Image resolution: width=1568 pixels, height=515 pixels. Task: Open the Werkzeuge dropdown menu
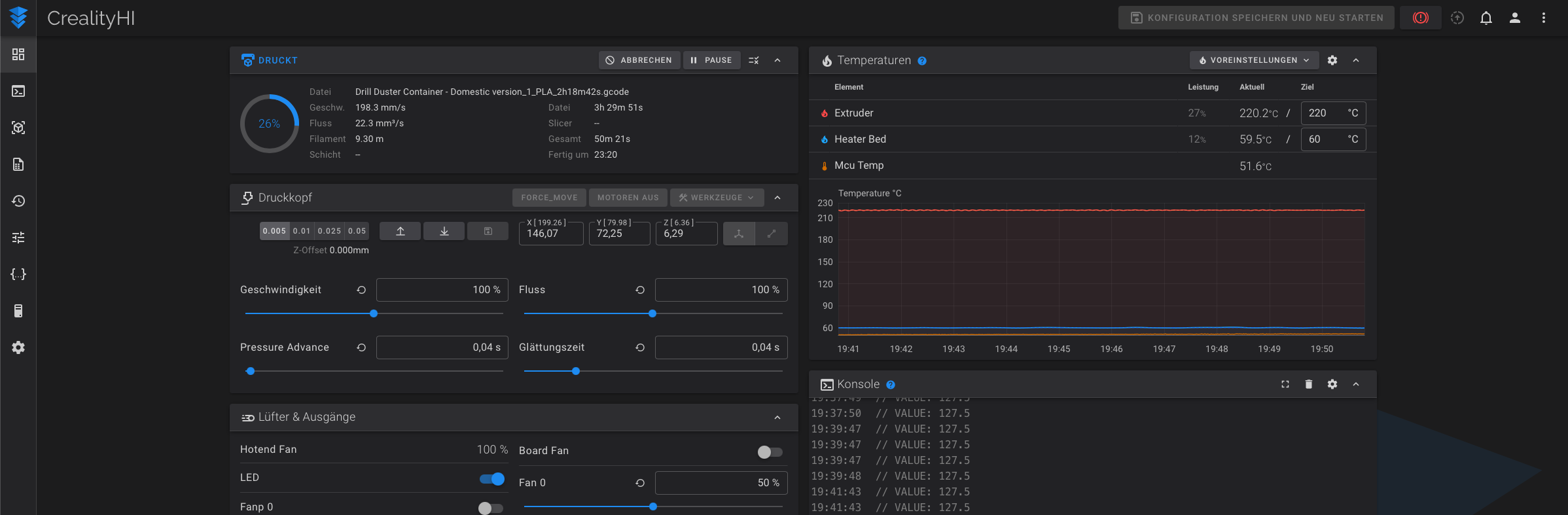click(717, 198)
